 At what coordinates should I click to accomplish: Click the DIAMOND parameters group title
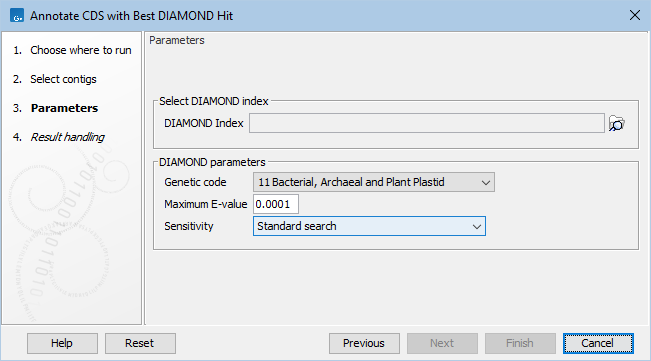212,162
